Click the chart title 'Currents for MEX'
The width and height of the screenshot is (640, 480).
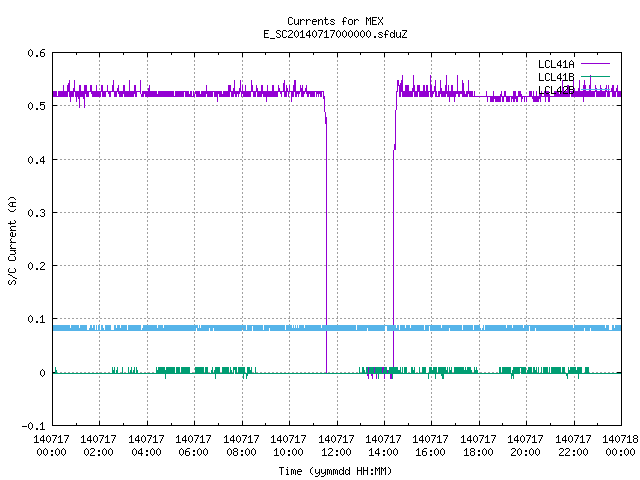(335, 21)
